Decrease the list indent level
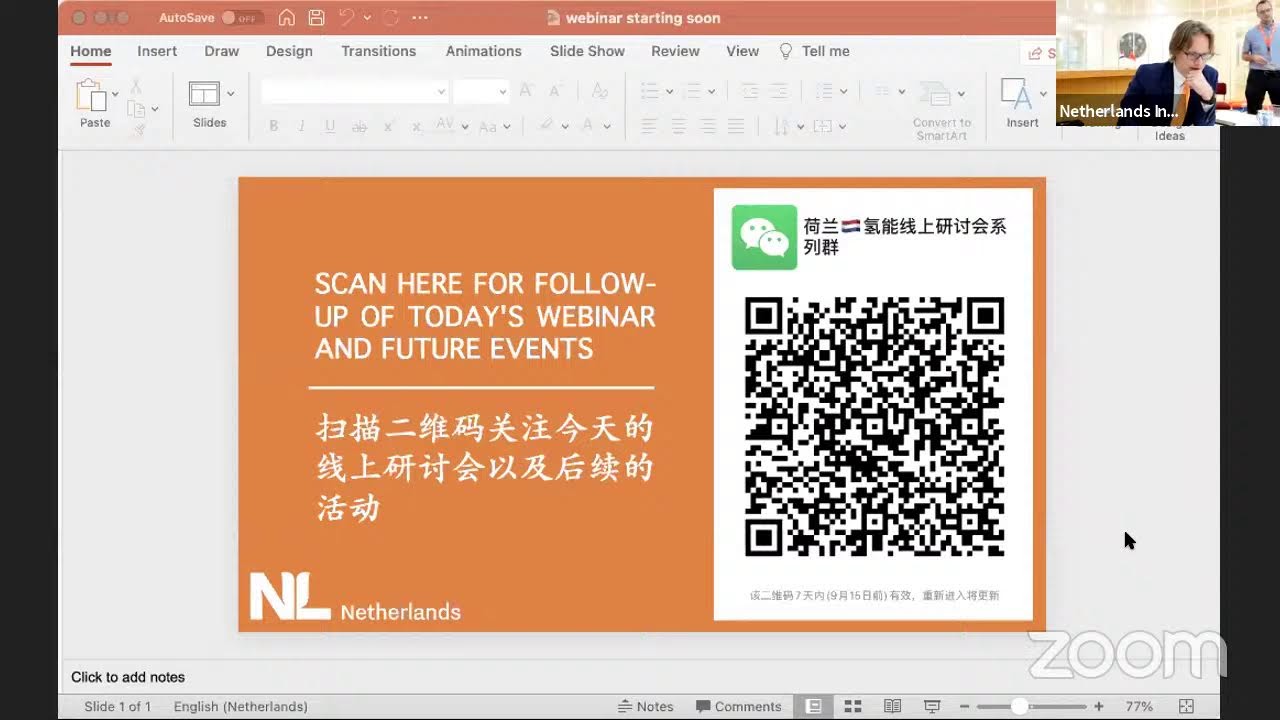 749,92
